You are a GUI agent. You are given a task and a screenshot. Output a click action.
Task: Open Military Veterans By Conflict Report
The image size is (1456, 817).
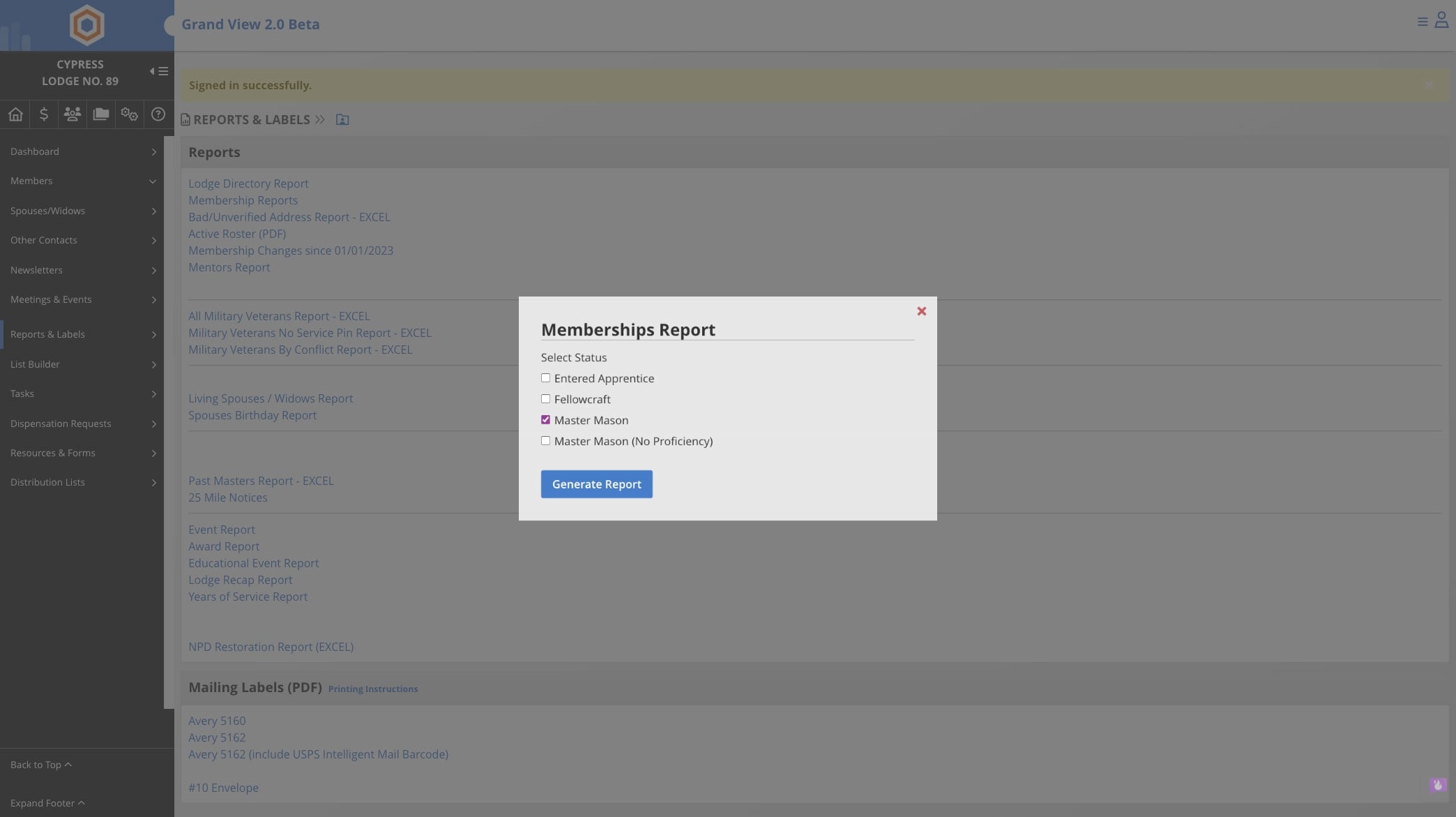click(x=300, y=350)
